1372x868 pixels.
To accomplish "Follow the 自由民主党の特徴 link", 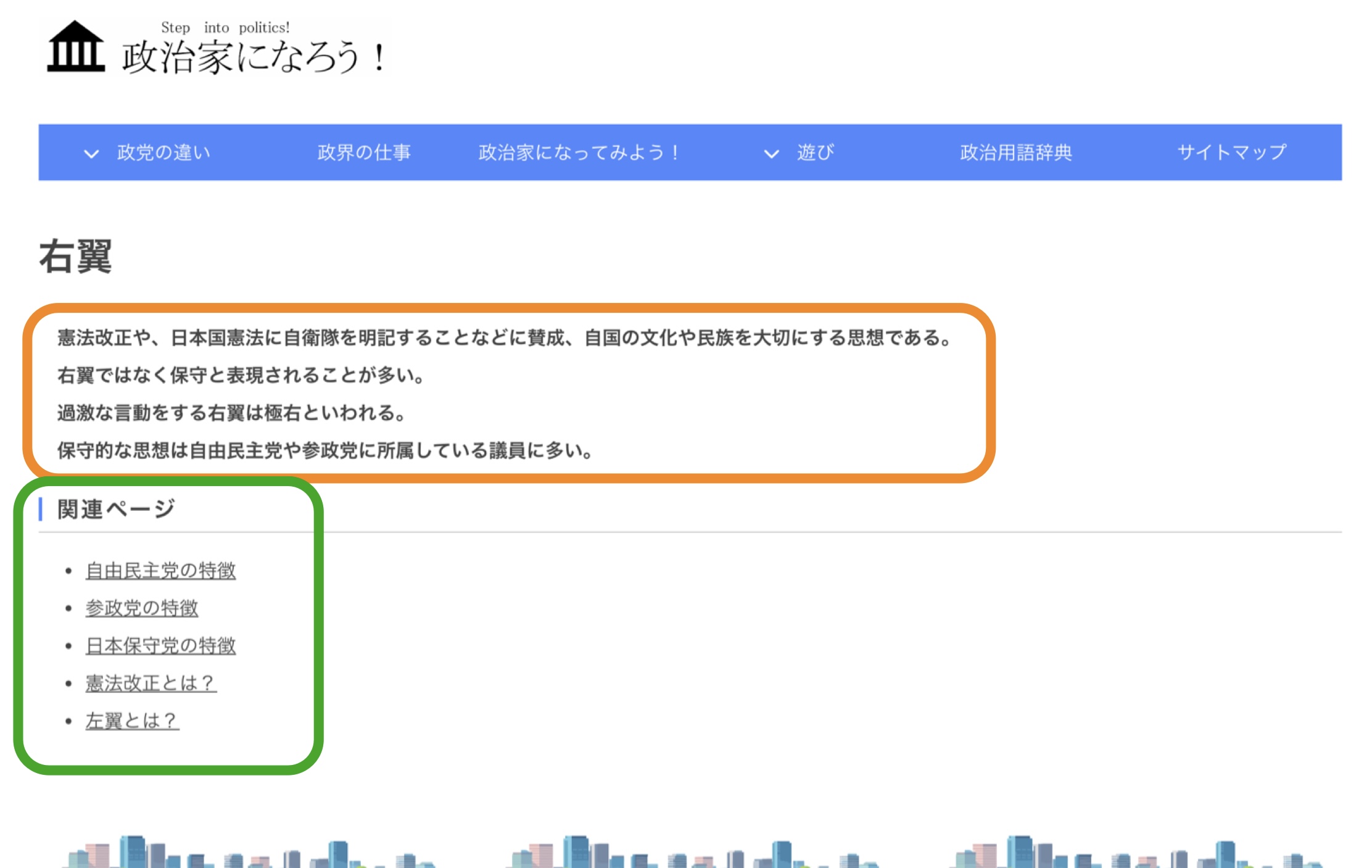I will (x=160, y=571).
